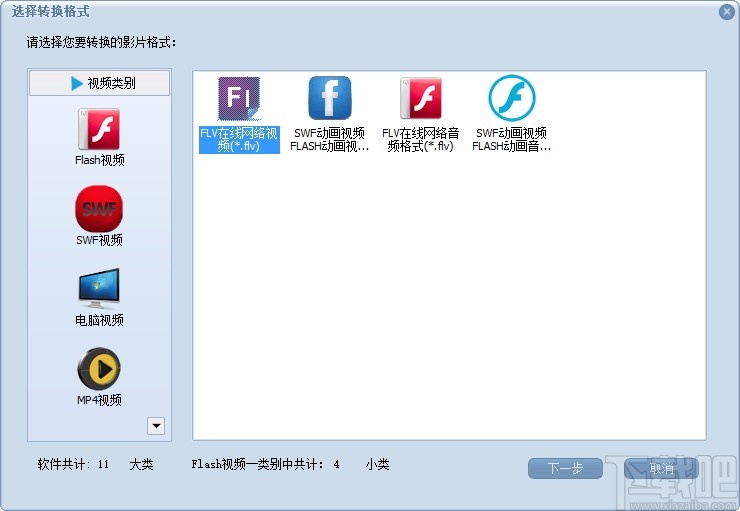Click the SWF动画视频 FLASH动画音… label
740x511 pixels.
coord(512,140)
